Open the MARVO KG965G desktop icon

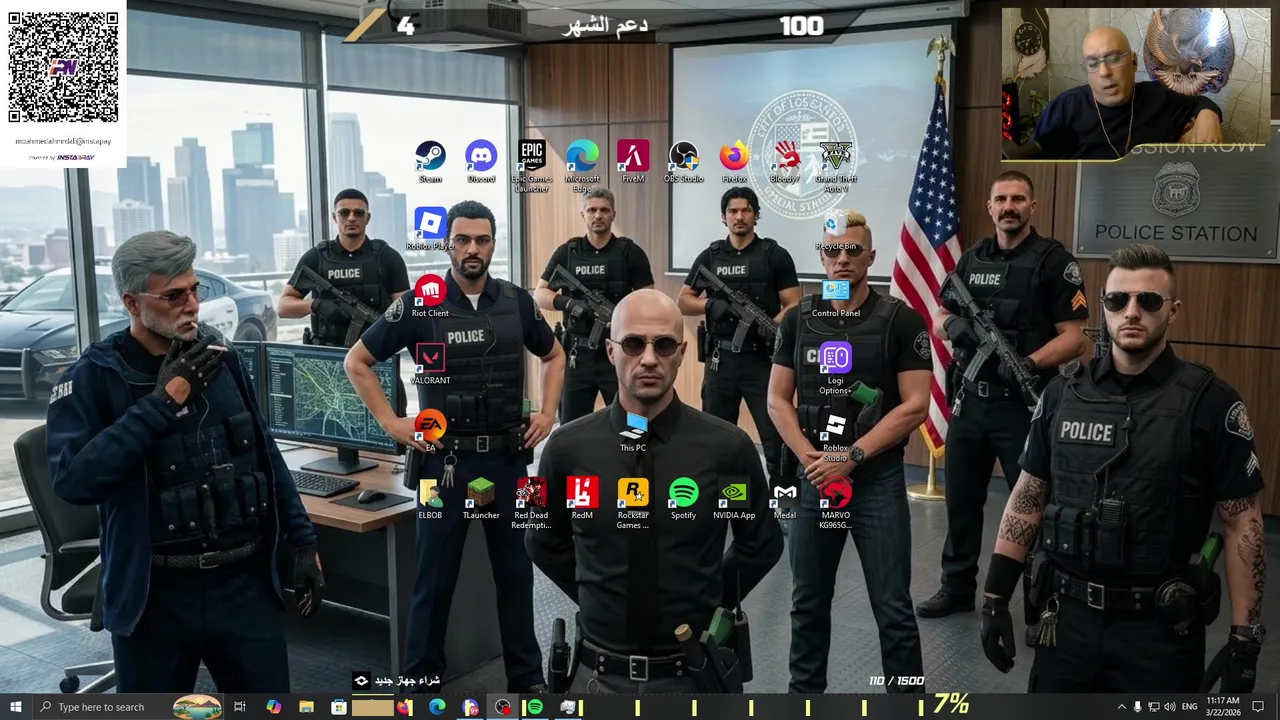point(836,502)
